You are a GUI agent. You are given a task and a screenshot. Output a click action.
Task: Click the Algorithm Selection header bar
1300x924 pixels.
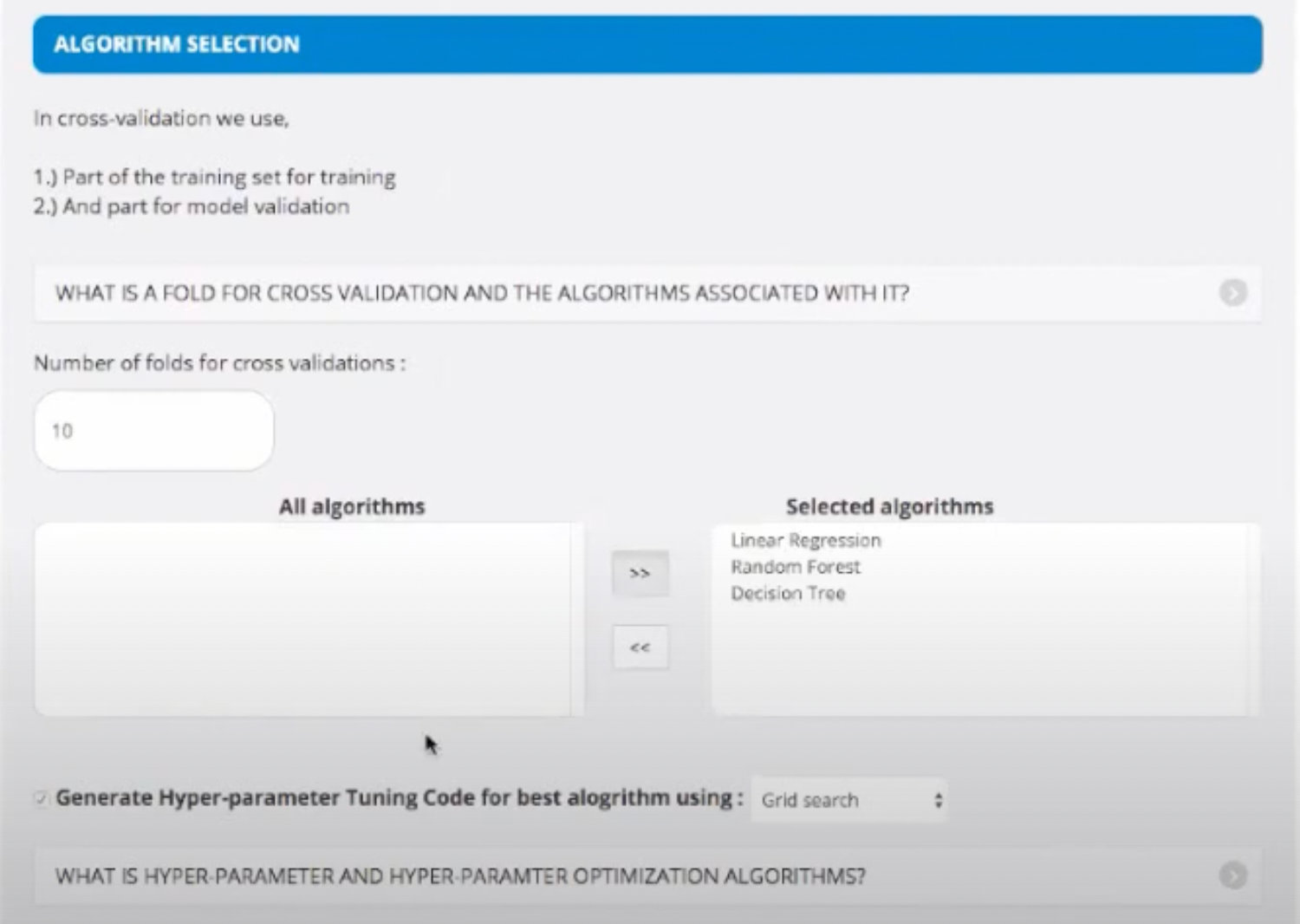(x=647, y=44)
